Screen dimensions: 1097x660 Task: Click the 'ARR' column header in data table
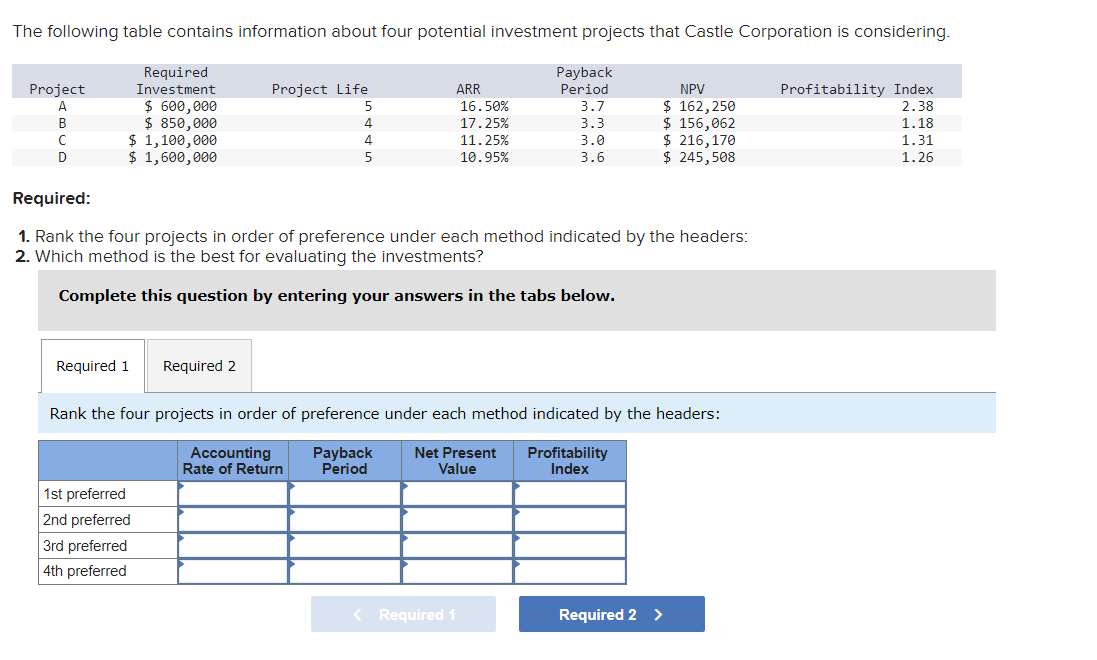click(x=468, y=90)
